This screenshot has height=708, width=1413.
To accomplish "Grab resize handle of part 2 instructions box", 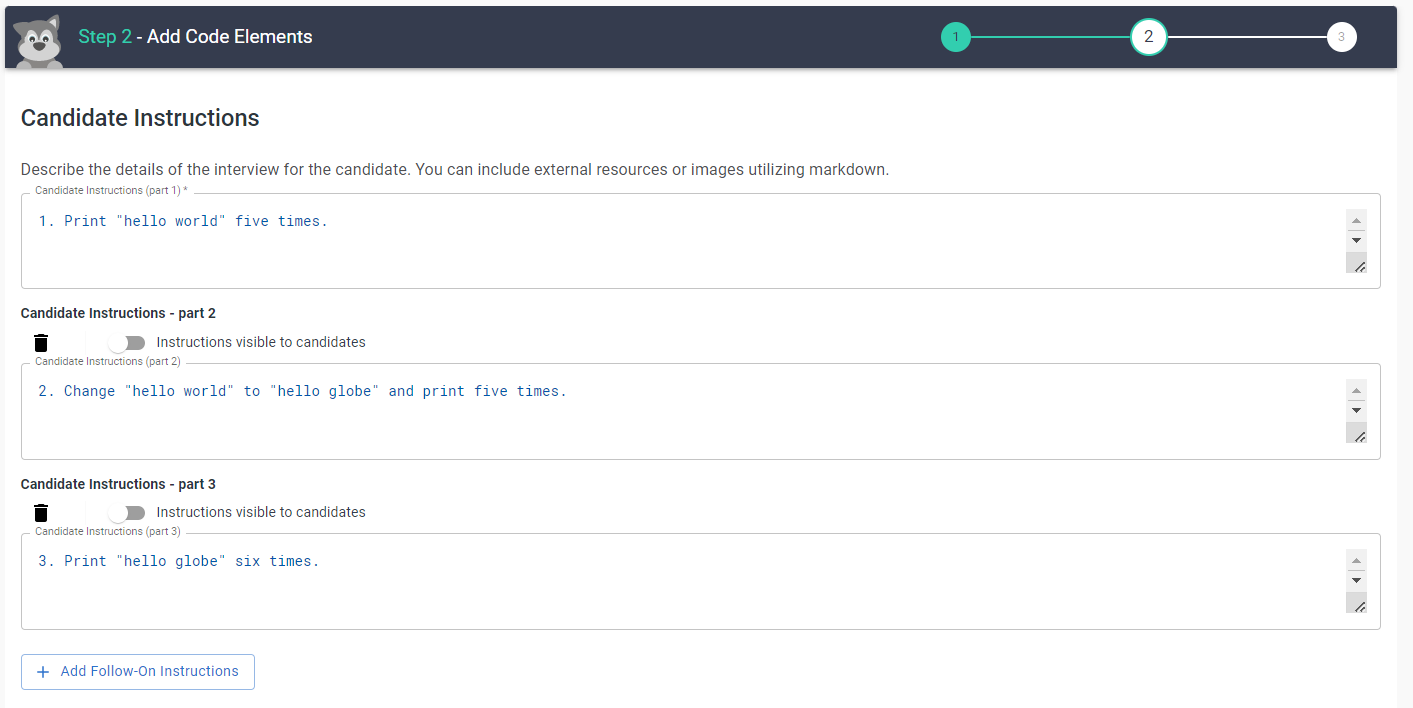I will pyautogui.click(x=1356, y=433).
